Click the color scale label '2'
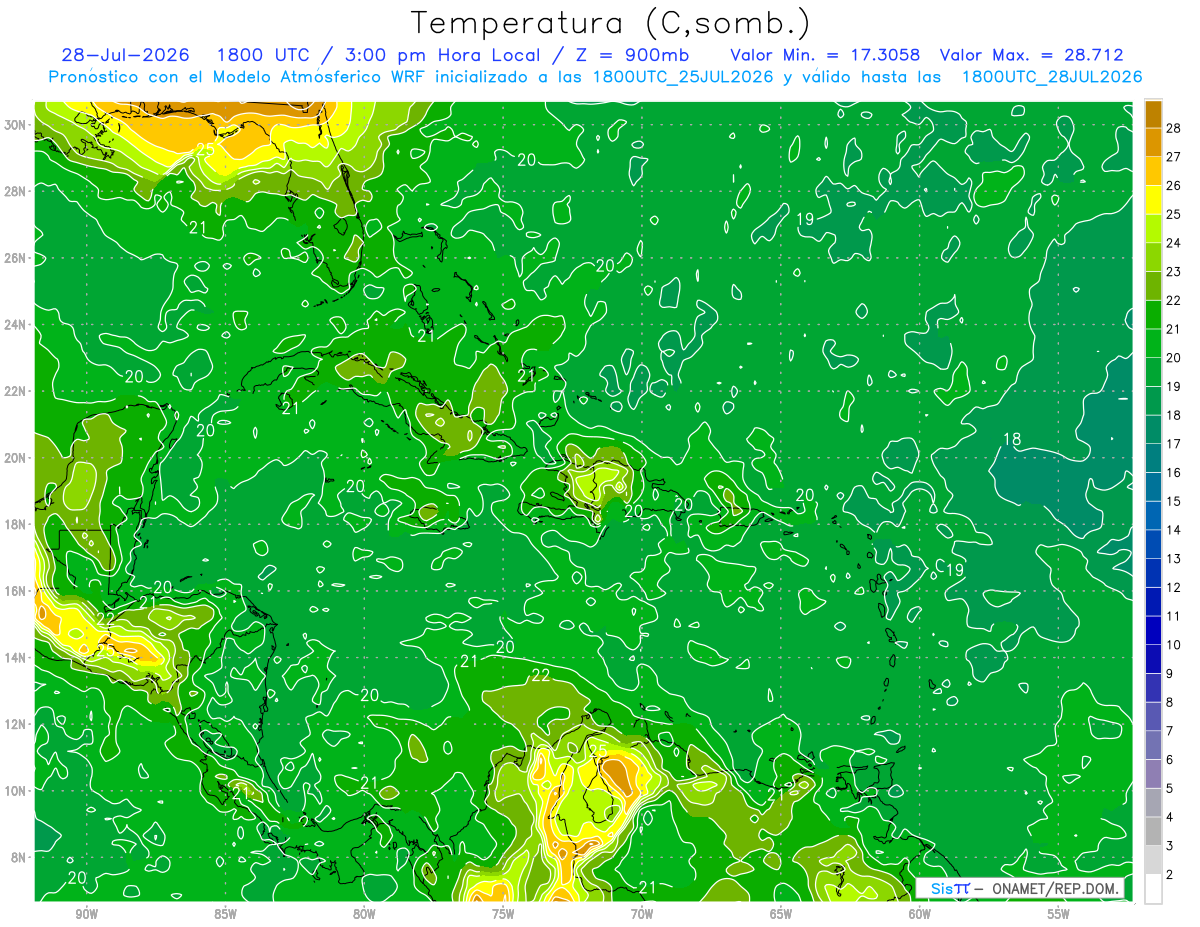The height and width of the screenshot is (927, 1200). [1170, 875]
